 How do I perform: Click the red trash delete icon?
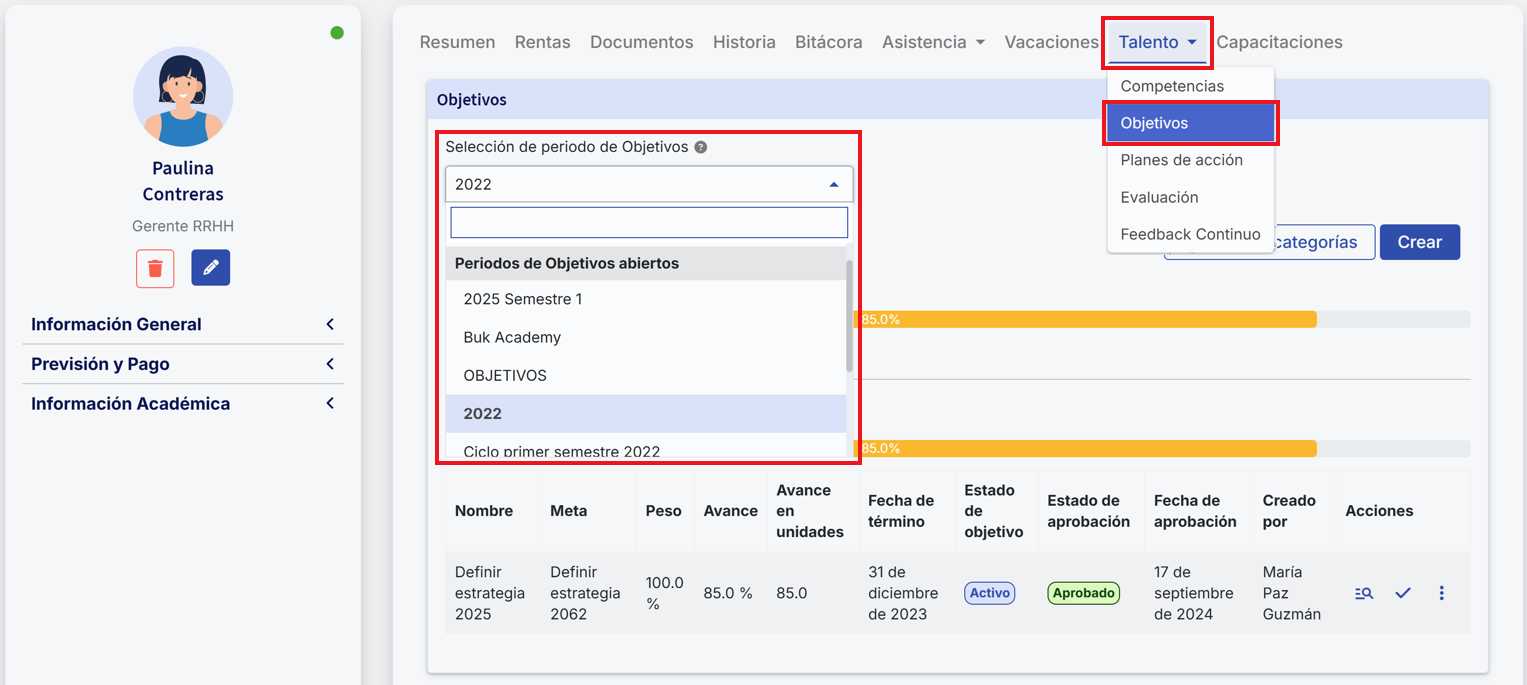coord(155,268)
